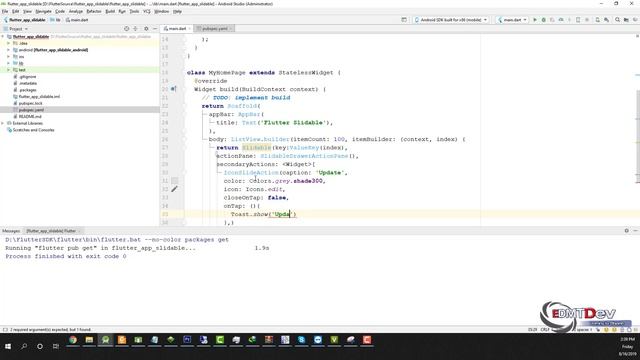Image resolution: width=640 pixels, height=360 pixels.
Task: Click the editor vertical scrollbar
Action: [x=638, y=137]
